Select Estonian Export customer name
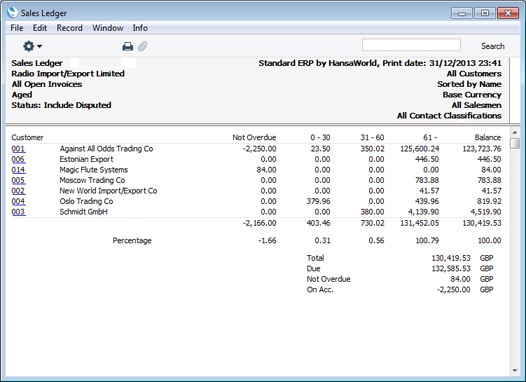 coord(86,159)
